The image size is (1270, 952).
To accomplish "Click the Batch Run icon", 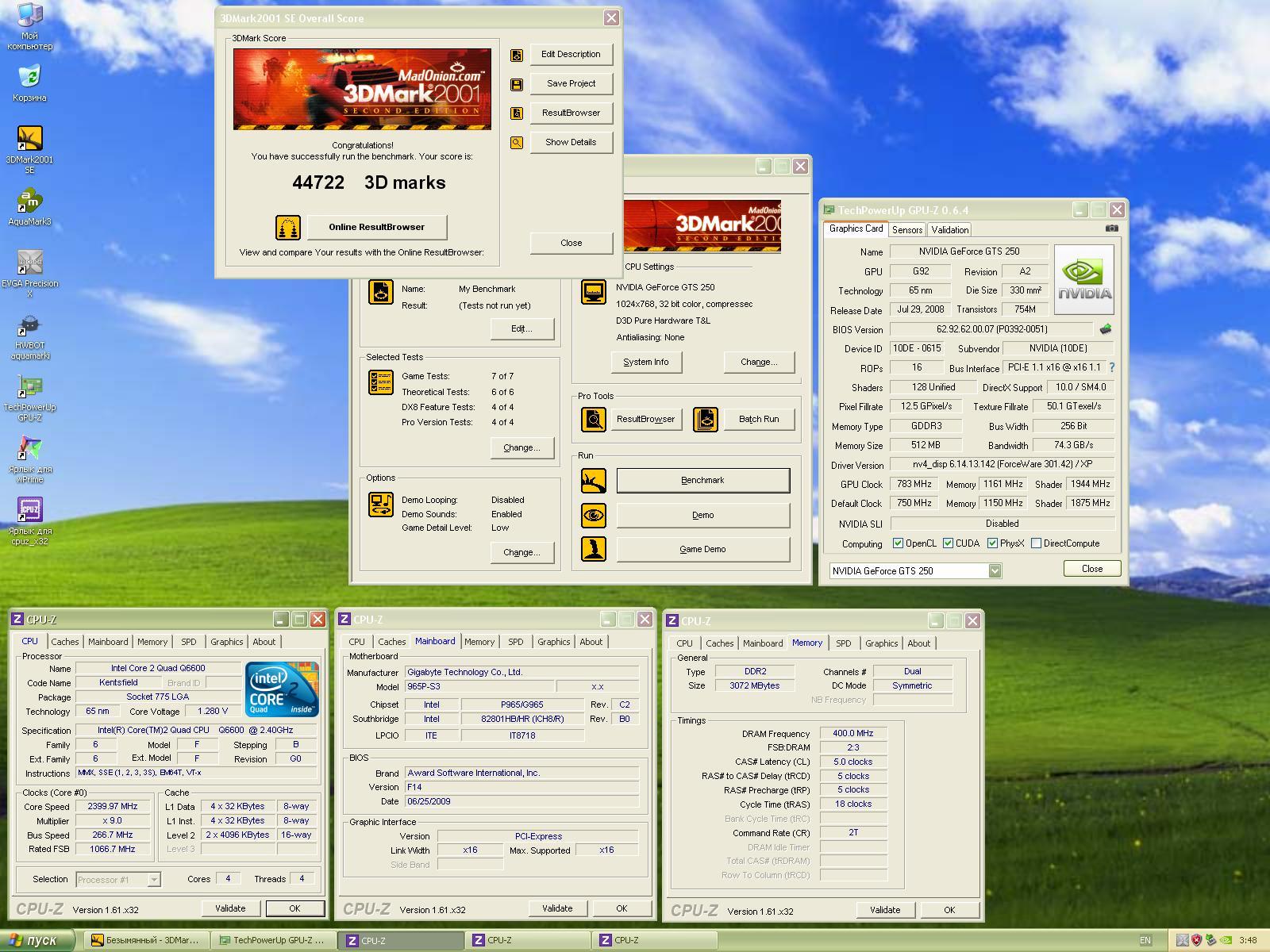I will [x=706, y=419].
